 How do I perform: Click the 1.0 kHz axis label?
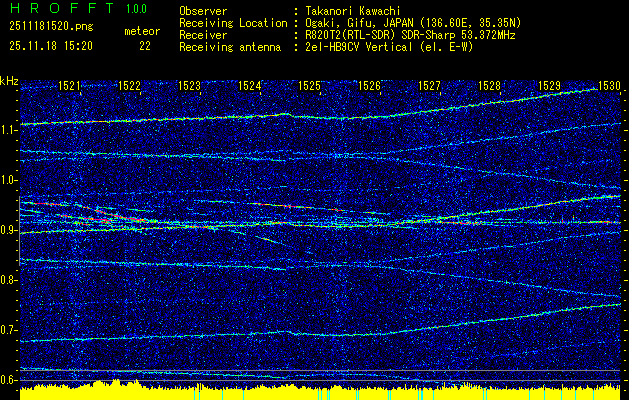click(x=10, y=180)
